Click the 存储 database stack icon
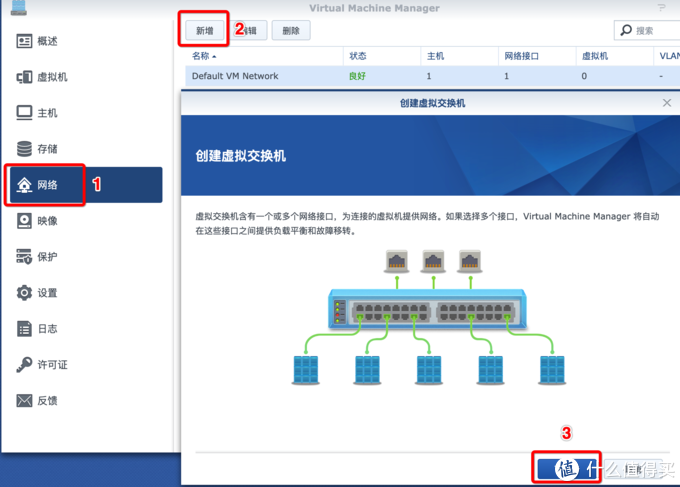The height and width of the screenshot is (487, 680). pyautogui.click(x=24, y=149)
